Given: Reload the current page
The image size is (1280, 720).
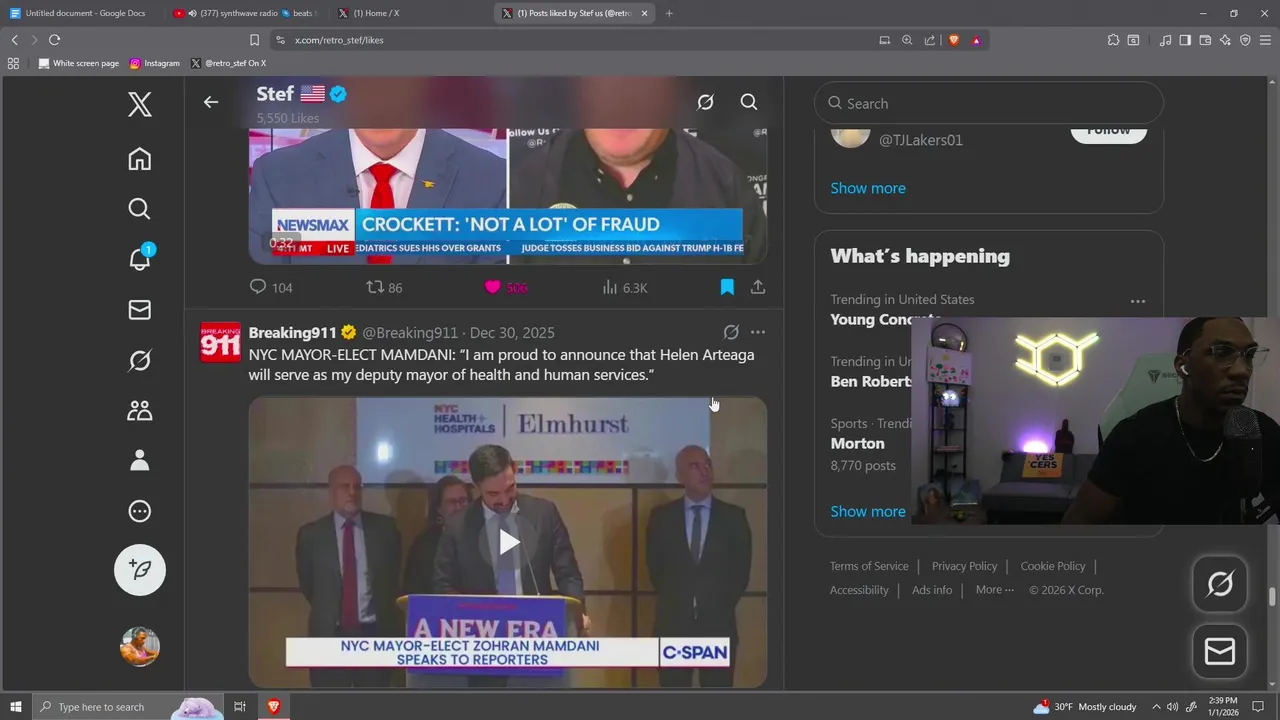Looking at the screenshot, I should [54, 40].
